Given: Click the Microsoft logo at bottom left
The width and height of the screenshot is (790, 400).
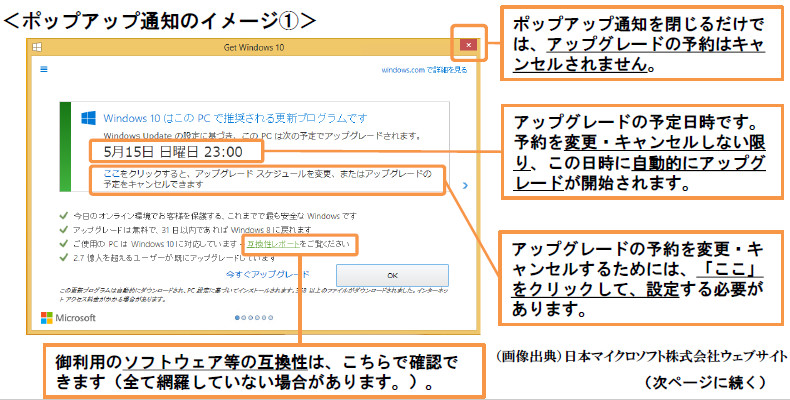Looking at the screenshot, I should [68, 318].
